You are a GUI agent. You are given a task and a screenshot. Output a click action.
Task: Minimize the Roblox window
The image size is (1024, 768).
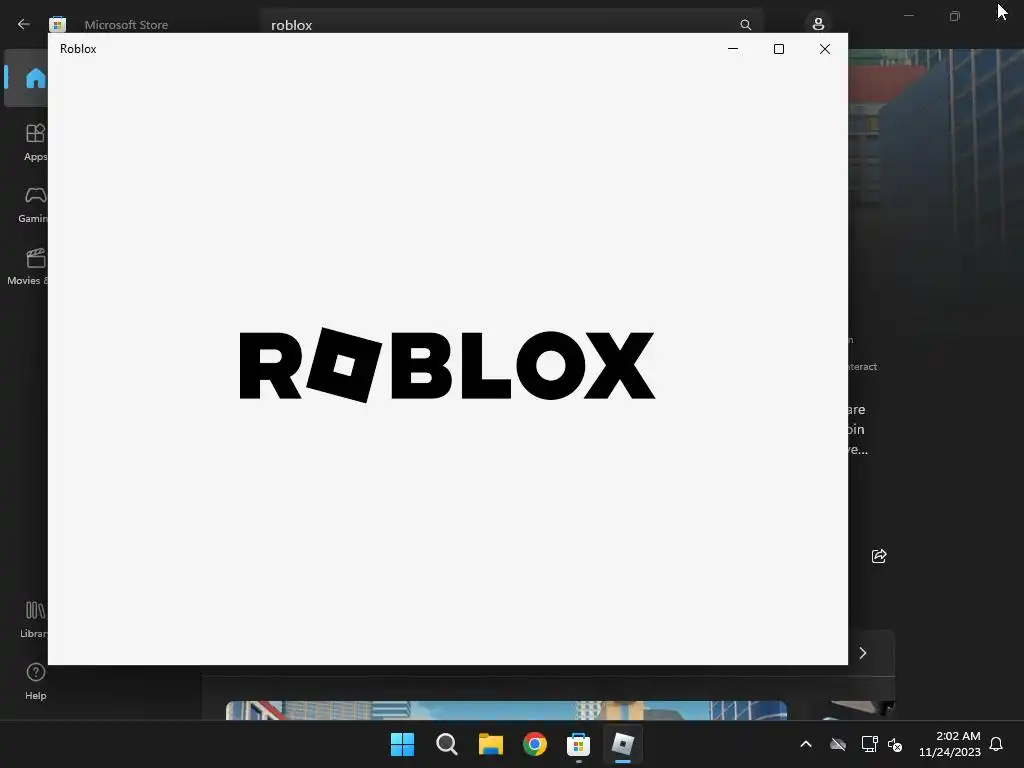[x=733, y=49]
